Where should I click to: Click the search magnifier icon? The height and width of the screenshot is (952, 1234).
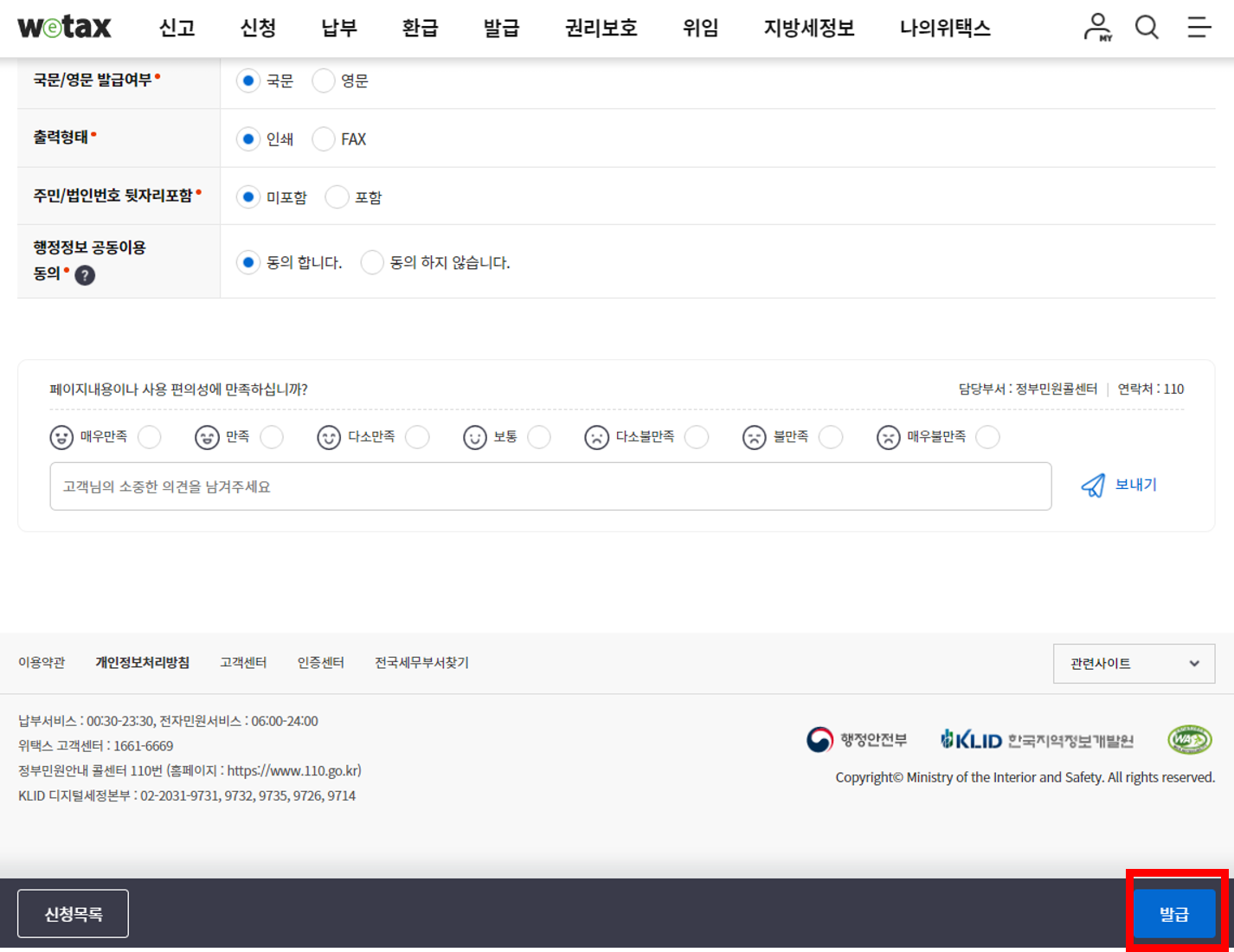[1147, 27]
